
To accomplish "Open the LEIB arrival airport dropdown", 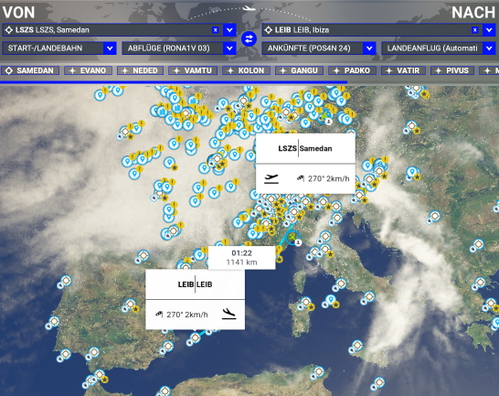I will click(x=489, y=30).
